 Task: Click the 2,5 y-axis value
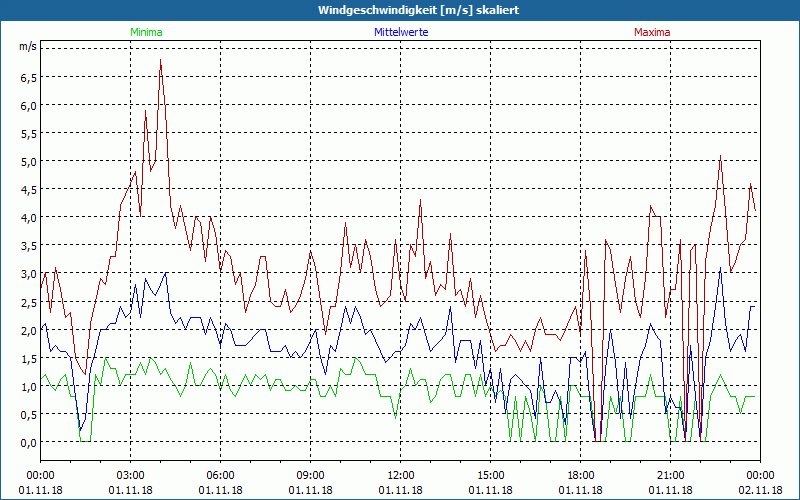click(x=29, y=302)
